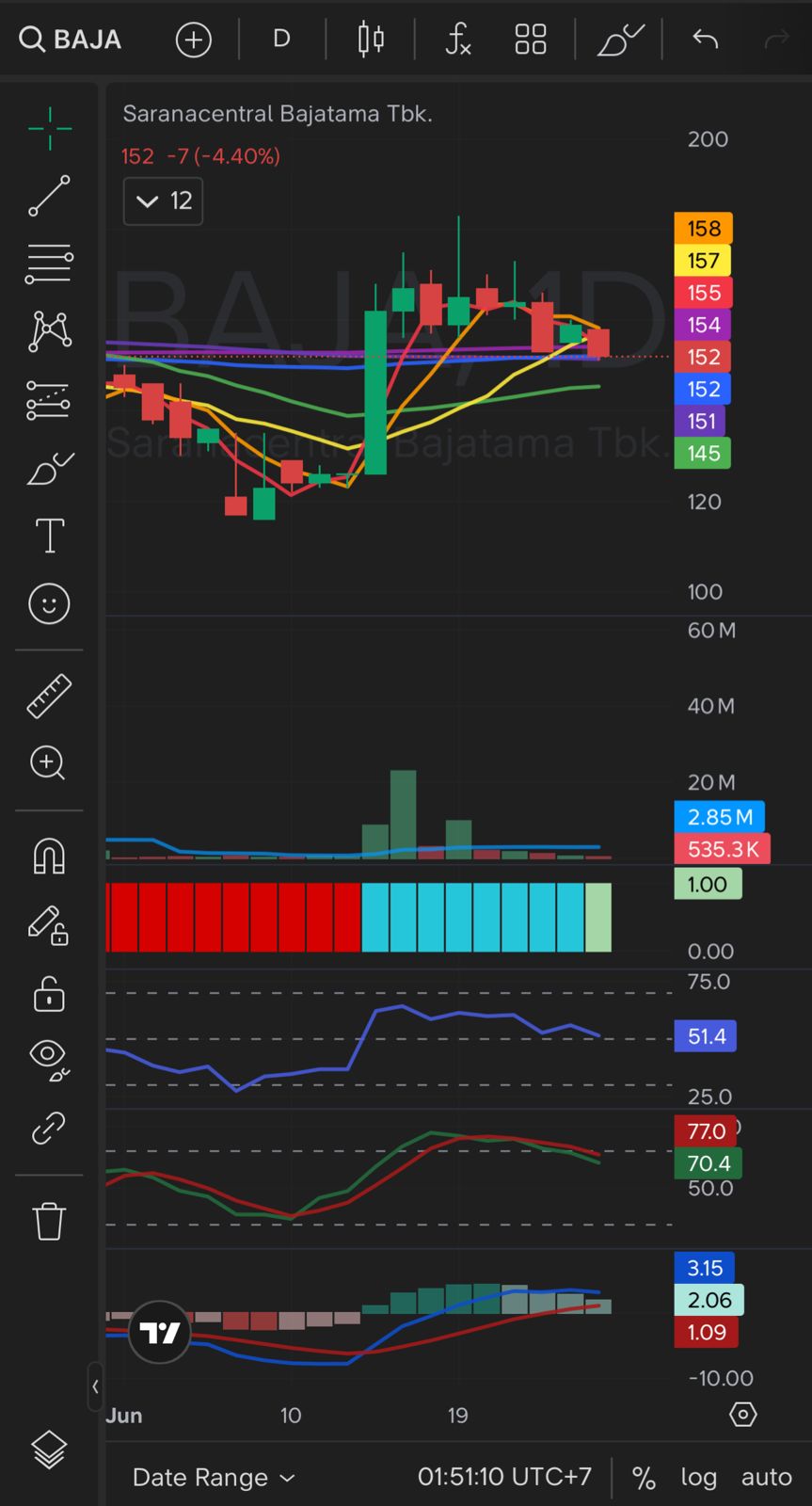Expand the 12 indicators legend
The height and width of the screenshot is (1506, 812).
tap(164, 200)
